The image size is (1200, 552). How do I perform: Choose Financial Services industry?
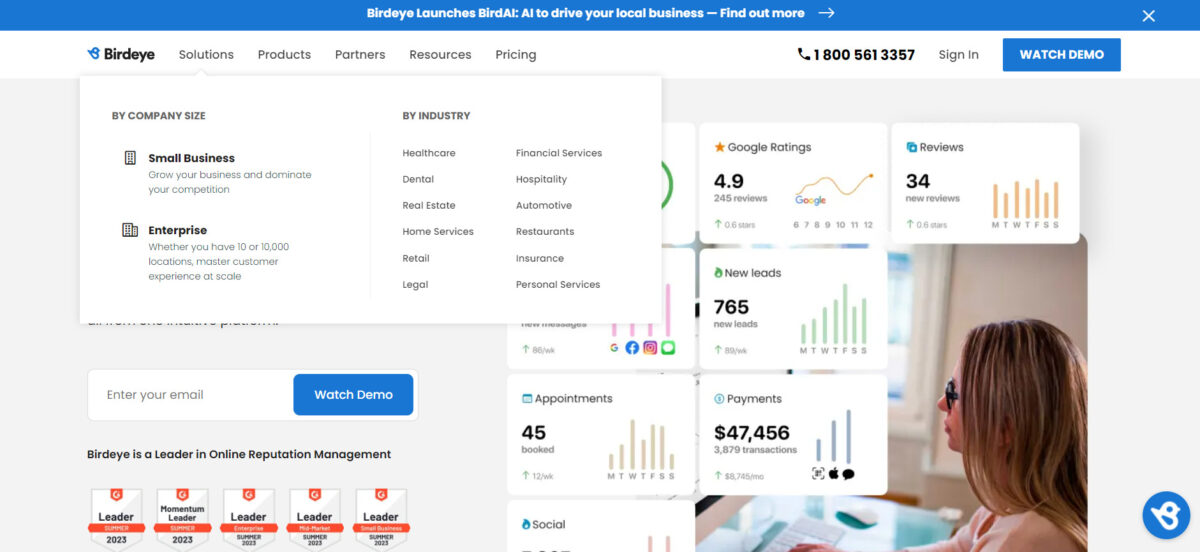559,153
